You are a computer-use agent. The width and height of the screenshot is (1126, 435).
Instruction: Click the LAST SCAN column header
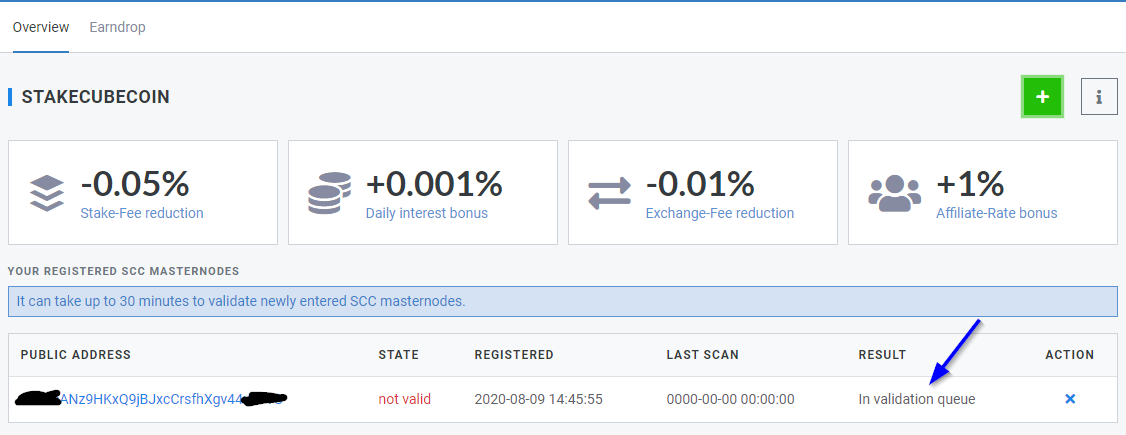pyautogui.click(x=702, y=355)
